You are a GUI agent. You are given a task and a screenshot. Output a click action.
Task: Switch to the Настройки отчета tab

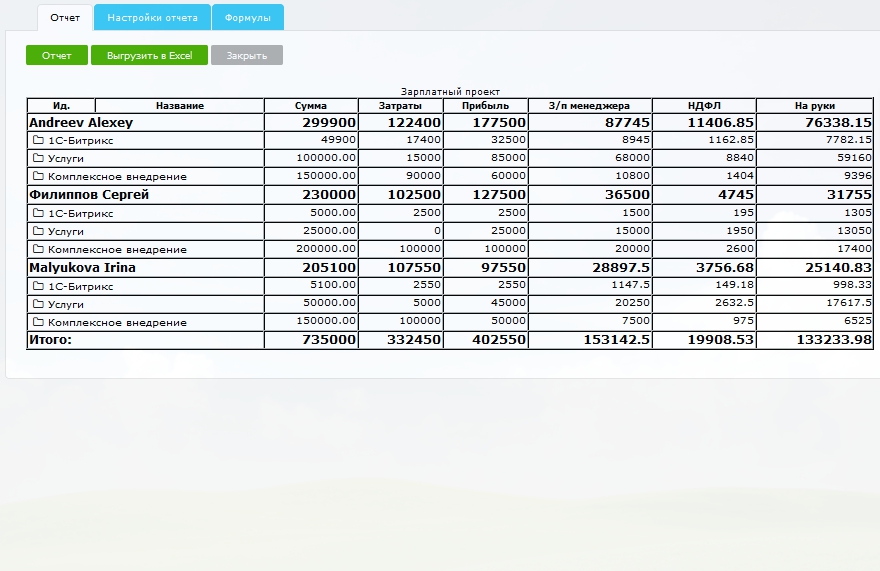152,18
